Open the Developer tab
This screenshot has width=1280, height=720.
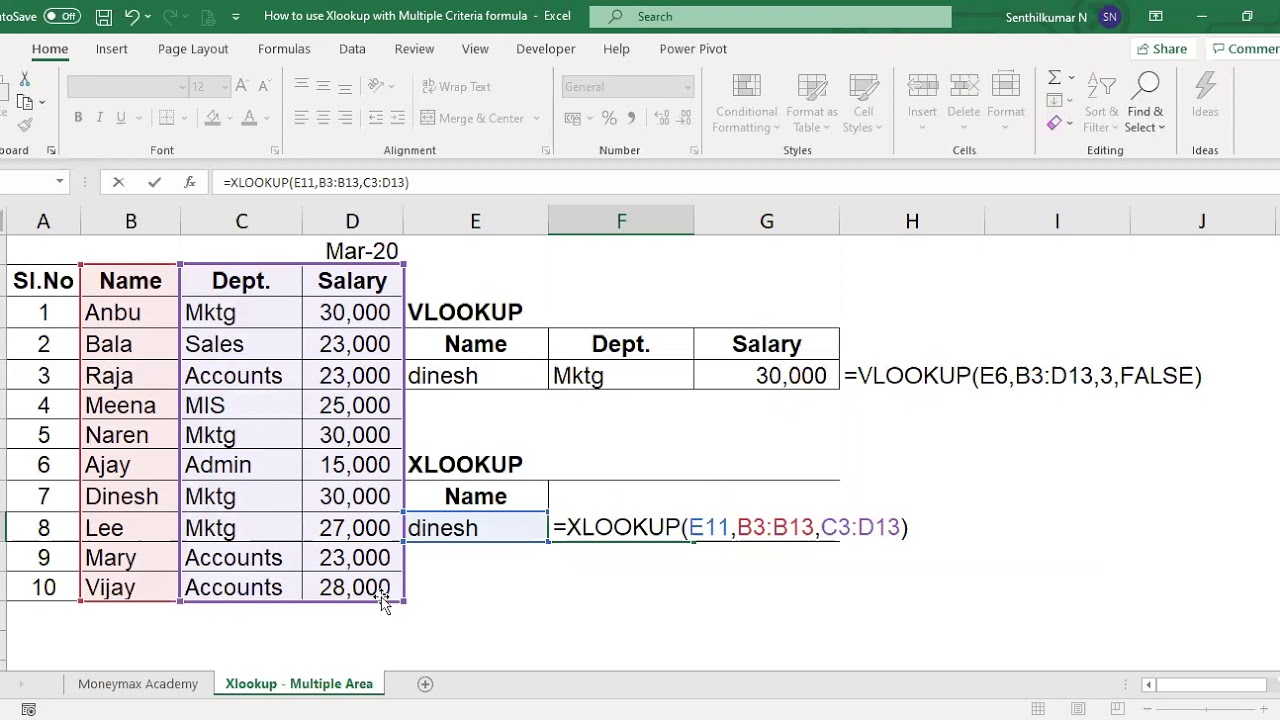pyautogui.click(x=546, y=49)
